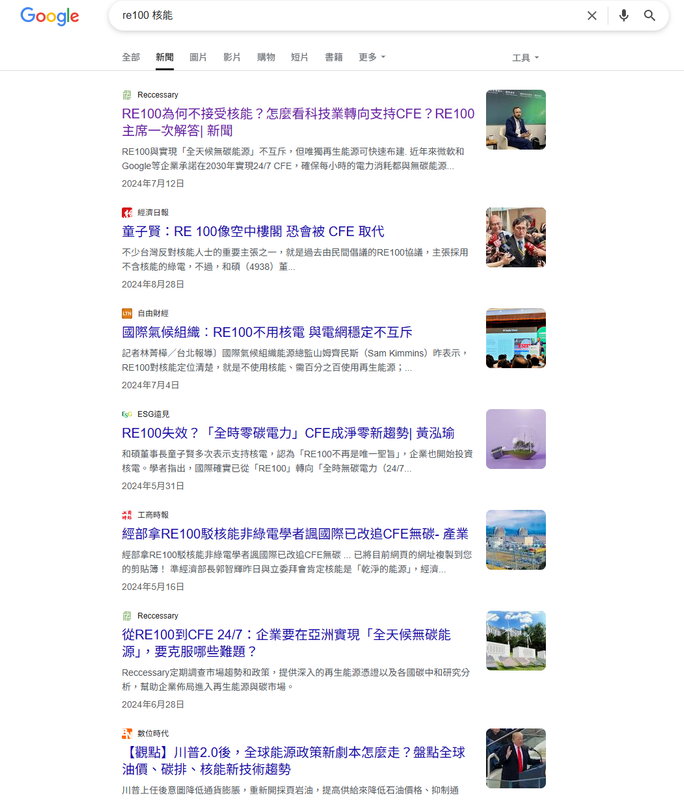This screenshot has height=800, width=684.
Task: Open the 工具 dropdown
Action: coord(525,58)
